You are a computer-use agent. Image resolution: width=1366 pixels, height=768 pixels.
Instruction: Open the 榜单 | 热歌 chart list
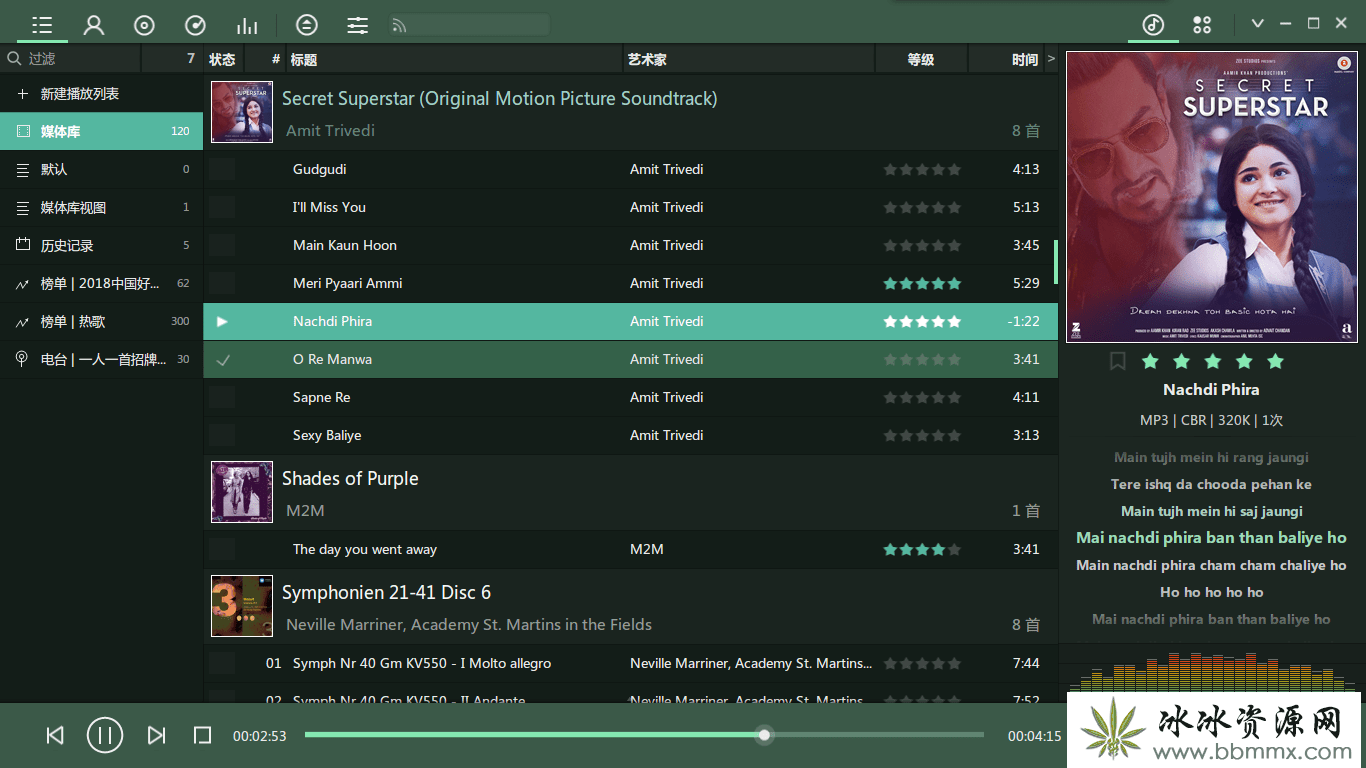[102, 322]
